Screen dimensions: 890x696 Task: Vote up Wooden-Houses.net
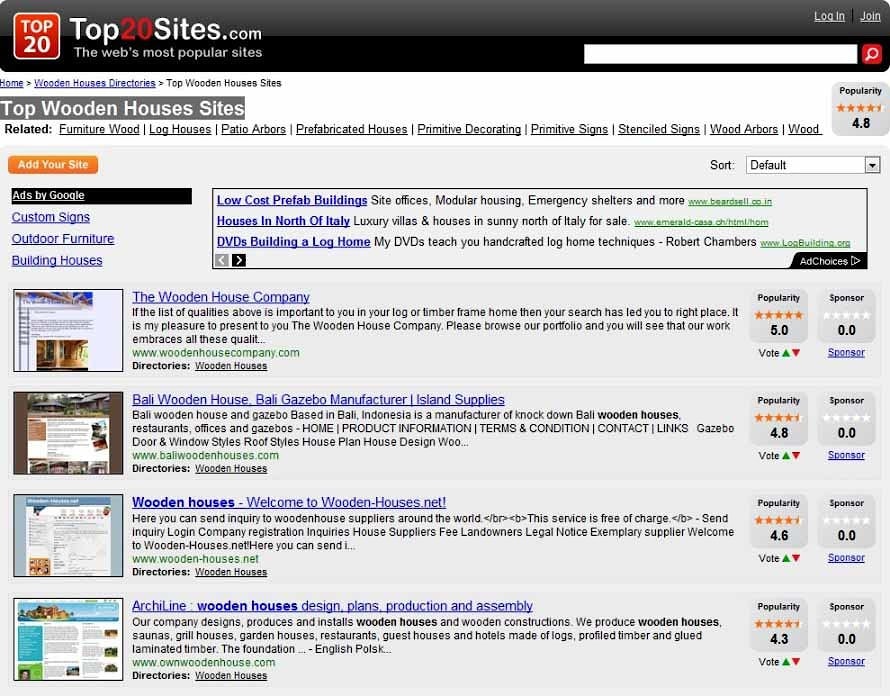[x=786, y=558]
